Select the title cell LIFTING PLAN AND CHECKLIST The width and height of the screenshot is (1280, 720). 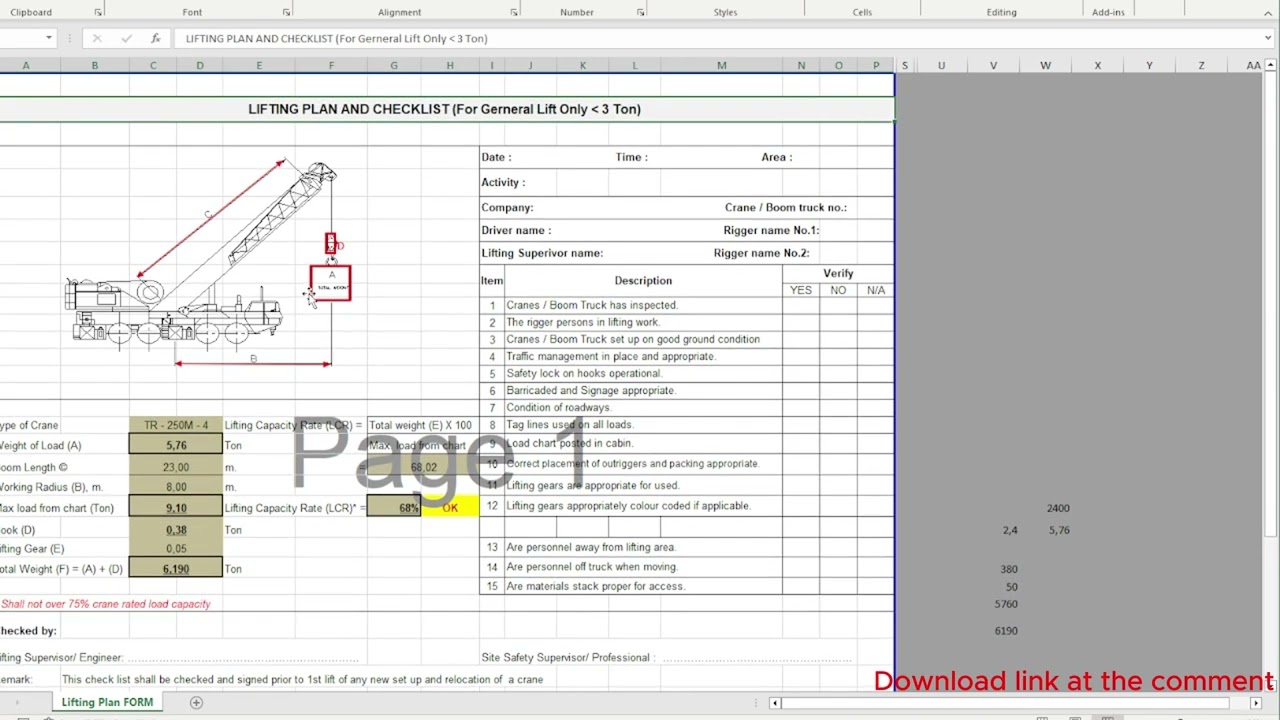445,109
